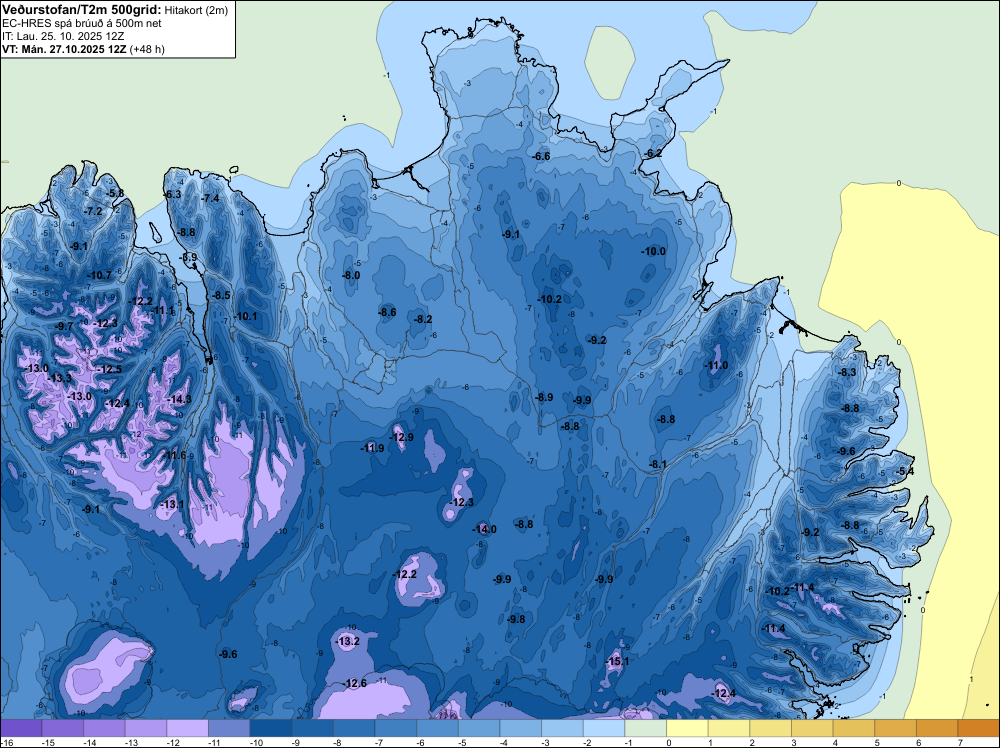Click the -10.0 temperature label
Image resolution: width=1000 pixels, height=748 pixels.
[654, 251]
